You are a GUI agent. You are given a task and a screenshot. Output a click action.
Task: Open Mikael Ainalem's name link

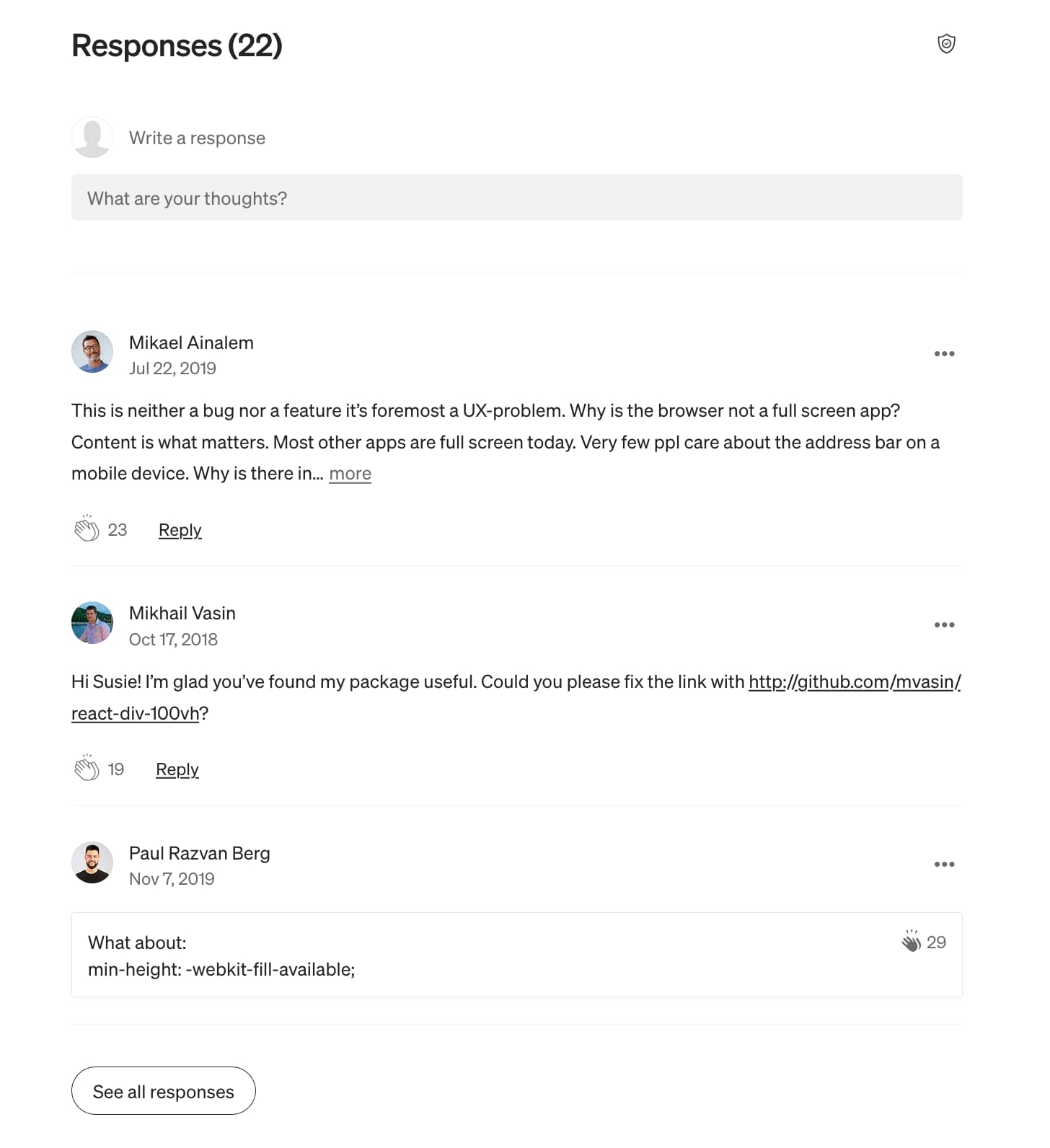[x=191, y=343]
